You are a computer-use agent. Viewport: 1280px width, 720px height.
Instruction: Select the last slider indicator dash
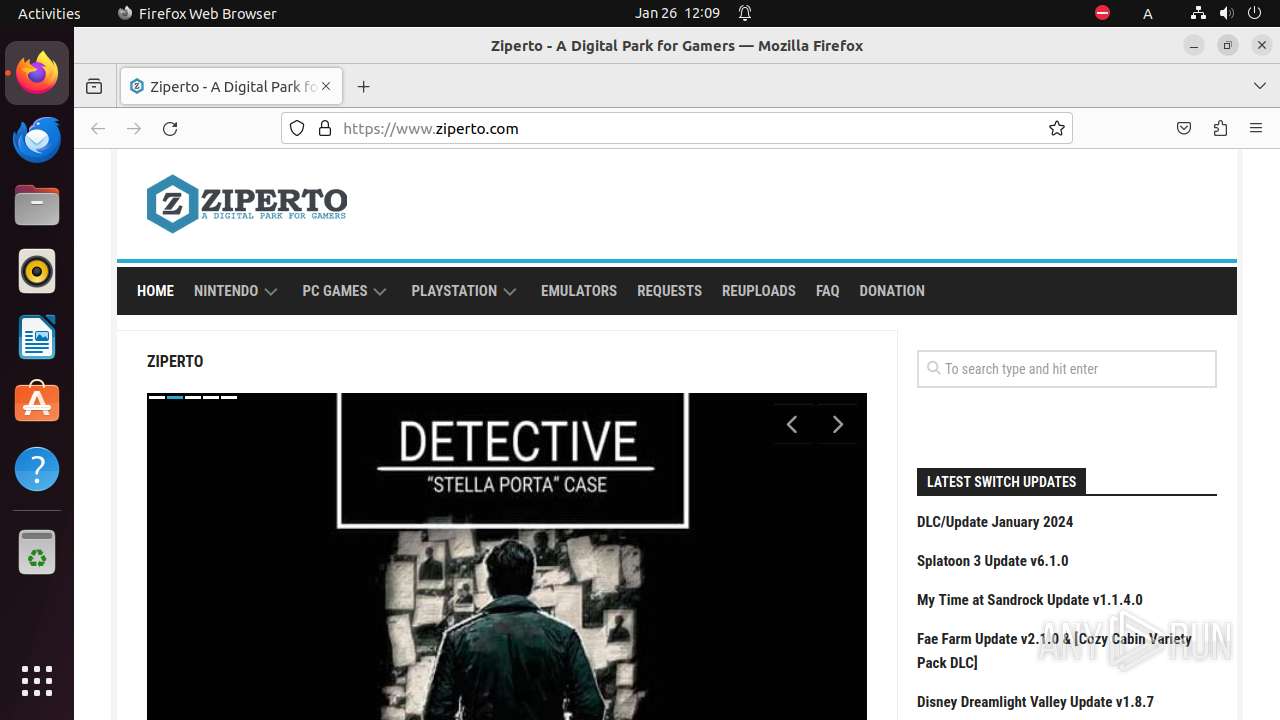point(229,397)
